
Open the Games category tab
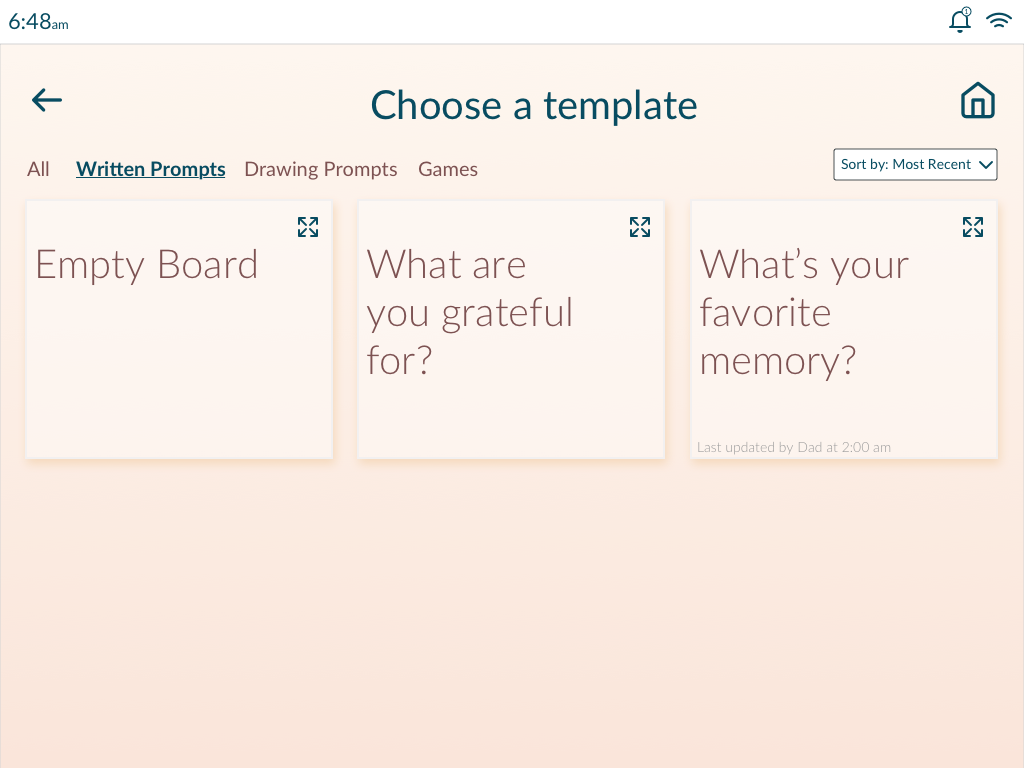[x=448, y=169]
